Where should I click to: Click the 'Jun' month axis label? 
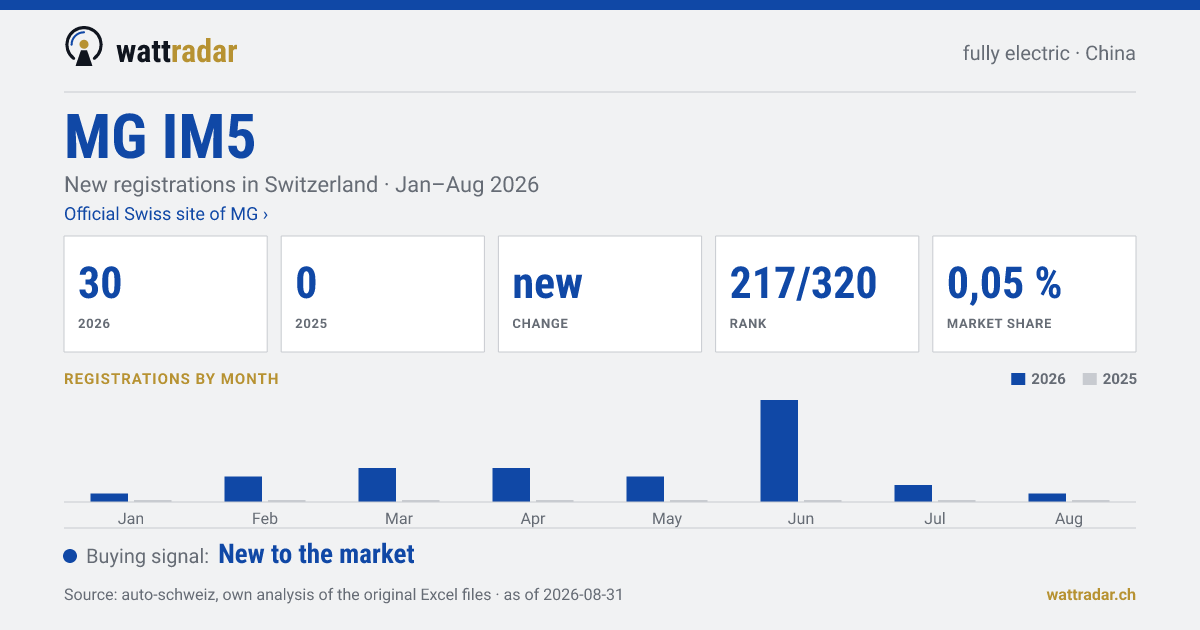tap(801, 519)
